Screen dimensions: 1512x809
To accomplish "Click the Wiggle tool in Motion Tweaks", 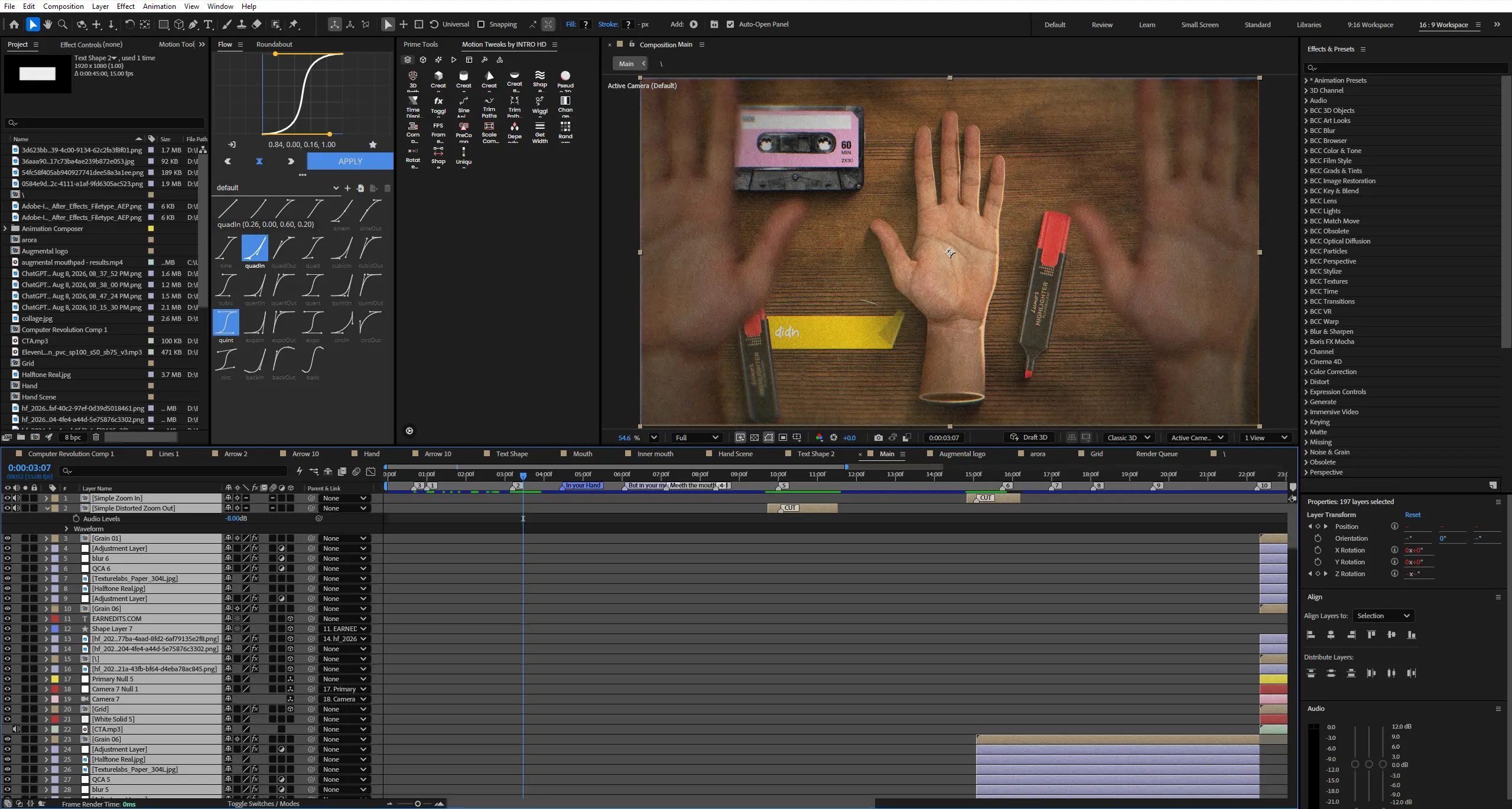I will click(x=539, y=105).
